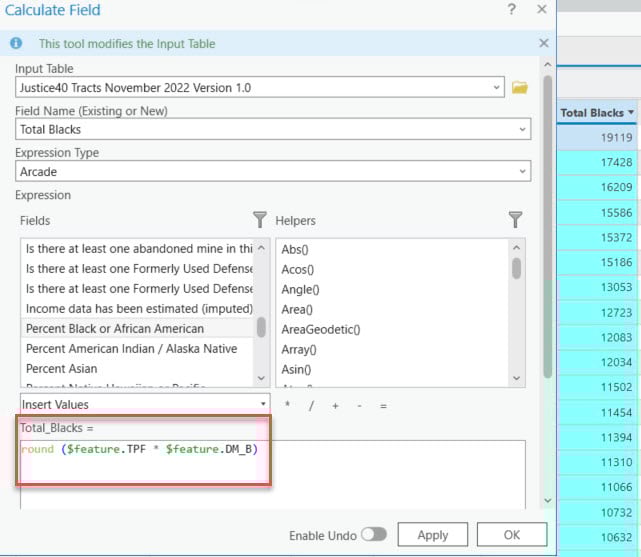
Task: Select table cell with value 19119
Action: tap(597, 137)
